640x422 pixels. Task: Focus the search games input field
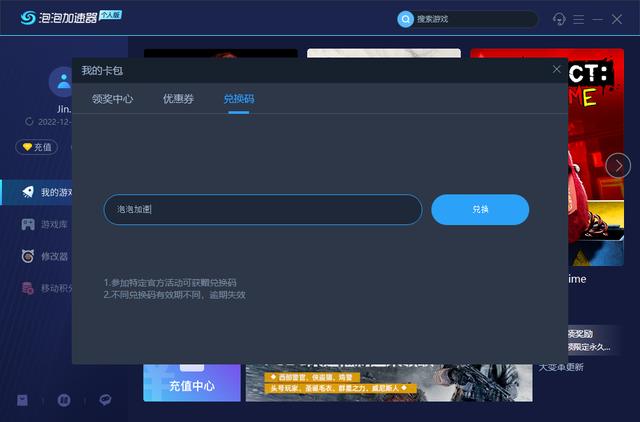[473, 19]
